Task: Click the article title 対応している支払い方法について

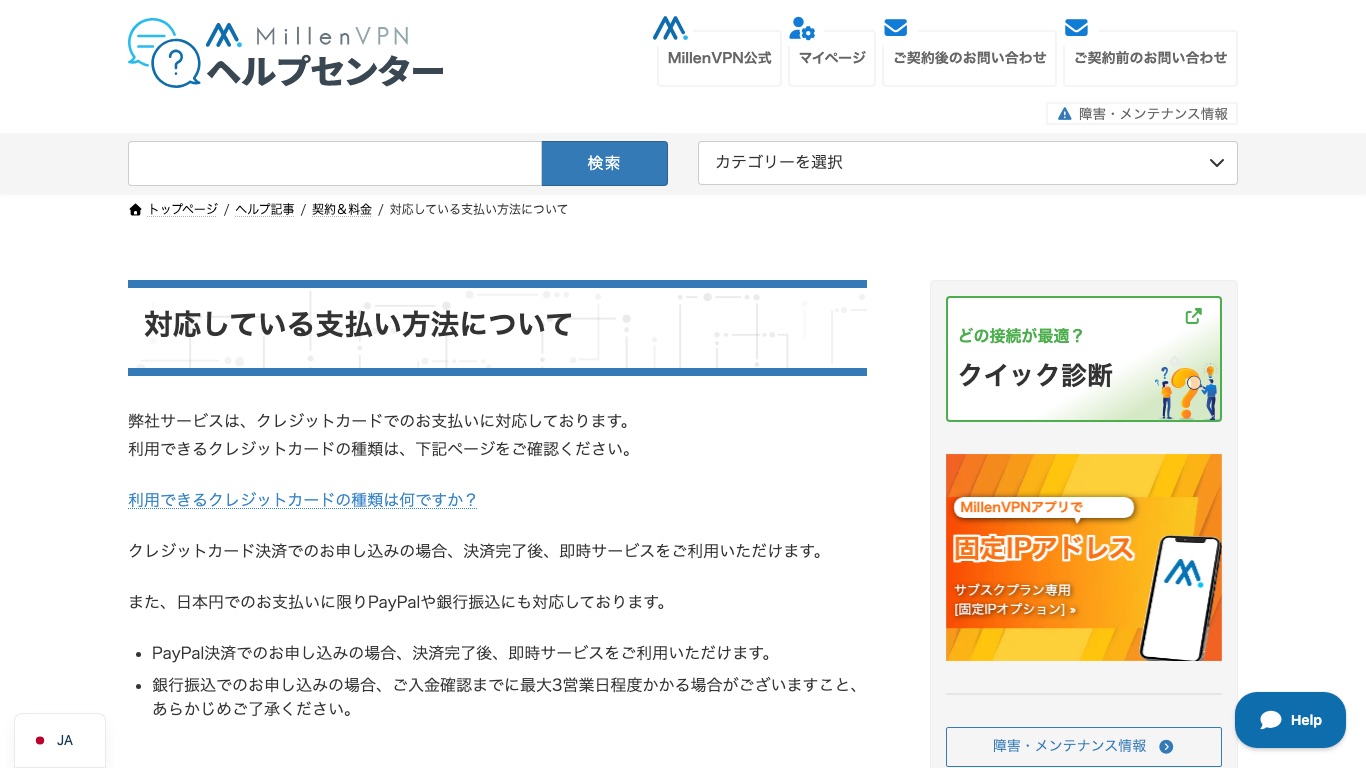Action: coord(358,325)
